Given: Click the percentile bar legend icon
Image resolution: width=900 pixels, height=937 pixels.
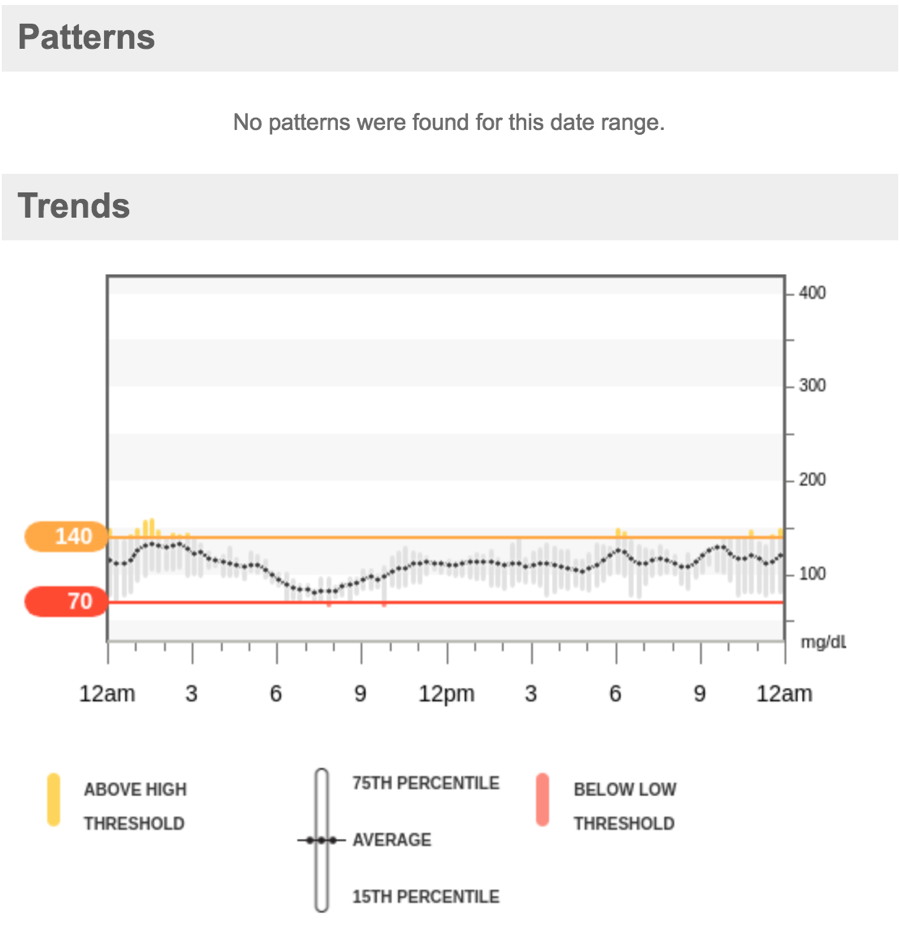Looking at the screenshot, I should (322, 840).
